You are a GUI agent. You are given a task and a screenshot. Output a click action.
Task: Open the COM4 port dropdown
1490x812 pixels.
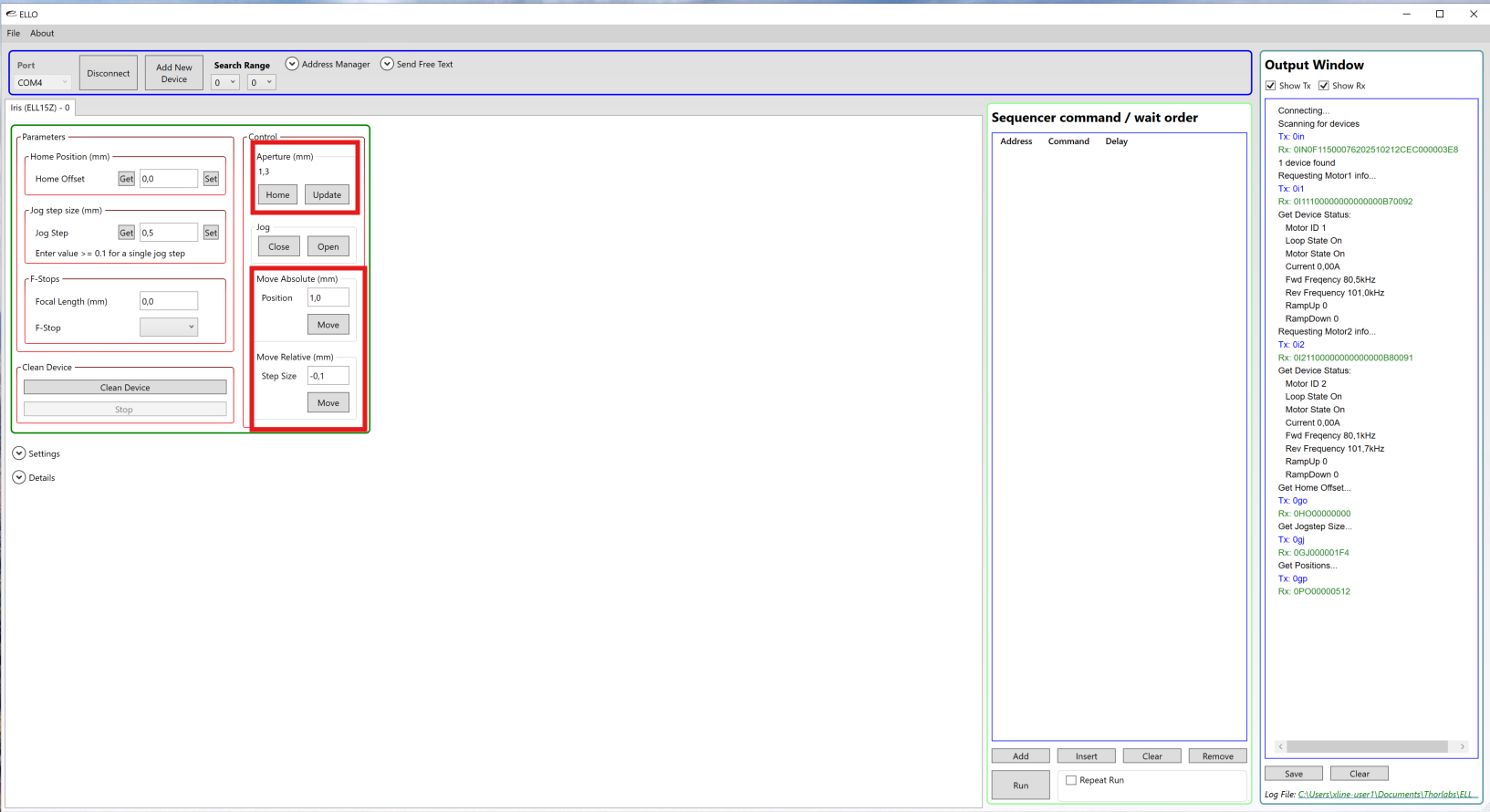(x=43, y=82)
